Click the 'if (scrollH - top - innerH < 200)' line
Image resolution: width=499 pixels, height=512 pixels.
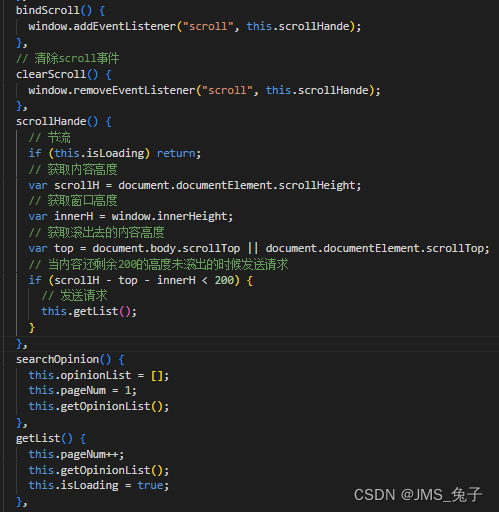(x=140, y=280)
